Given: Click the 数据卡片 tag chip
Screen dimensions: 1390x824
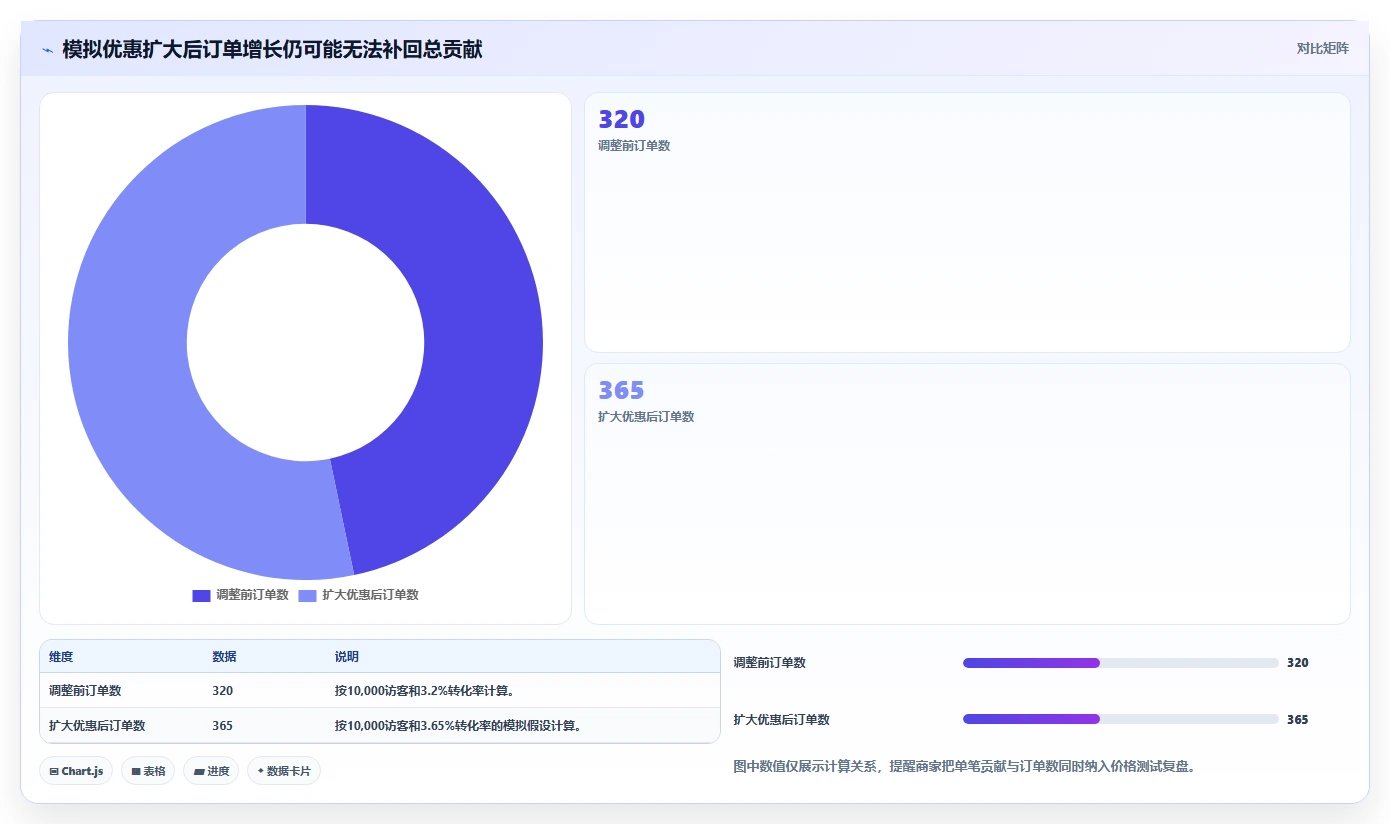Looking at the screenshot, I should click(x=284, y=771).
